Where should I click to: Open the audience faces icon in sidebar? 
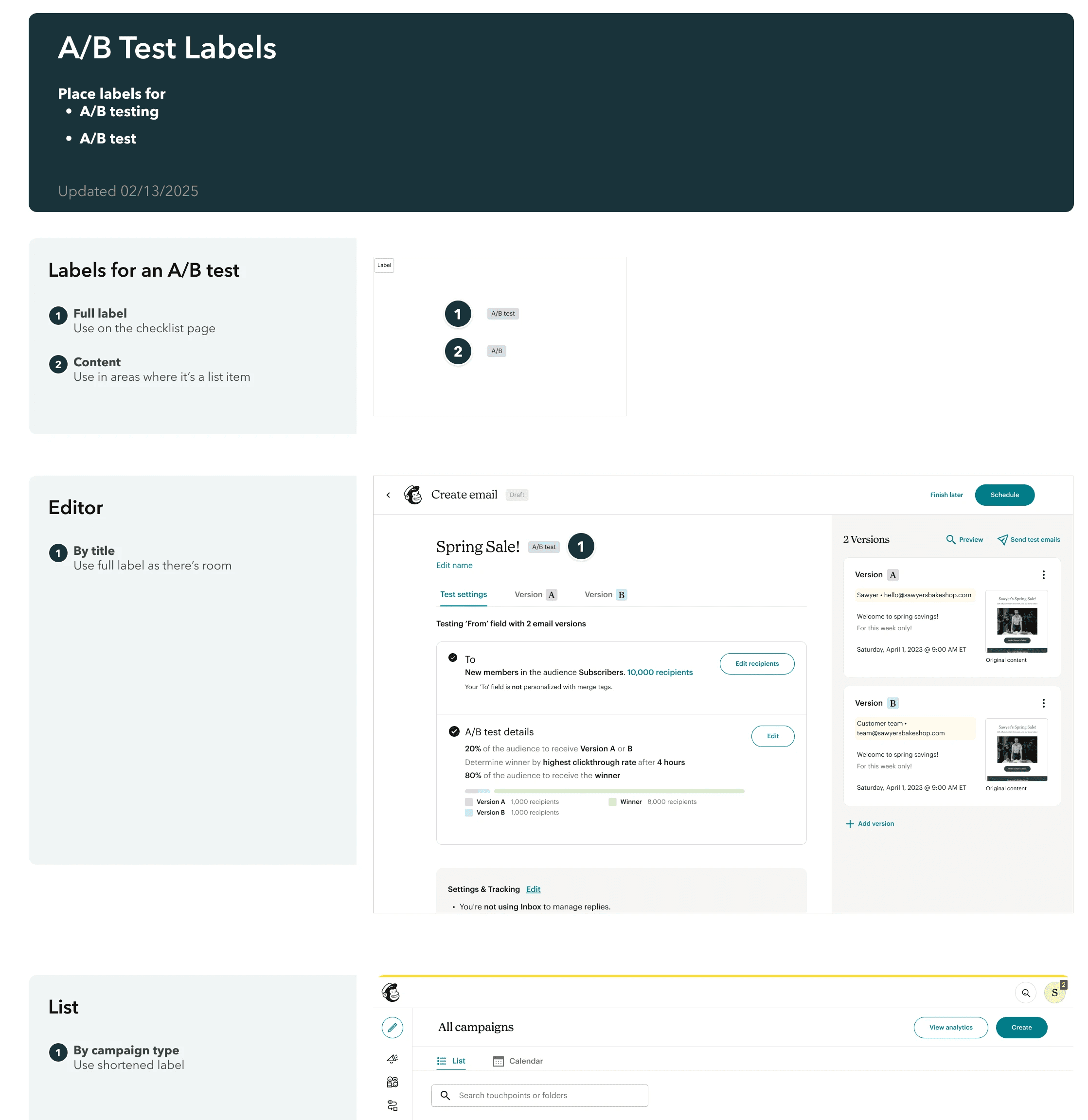pos(392,1082)
